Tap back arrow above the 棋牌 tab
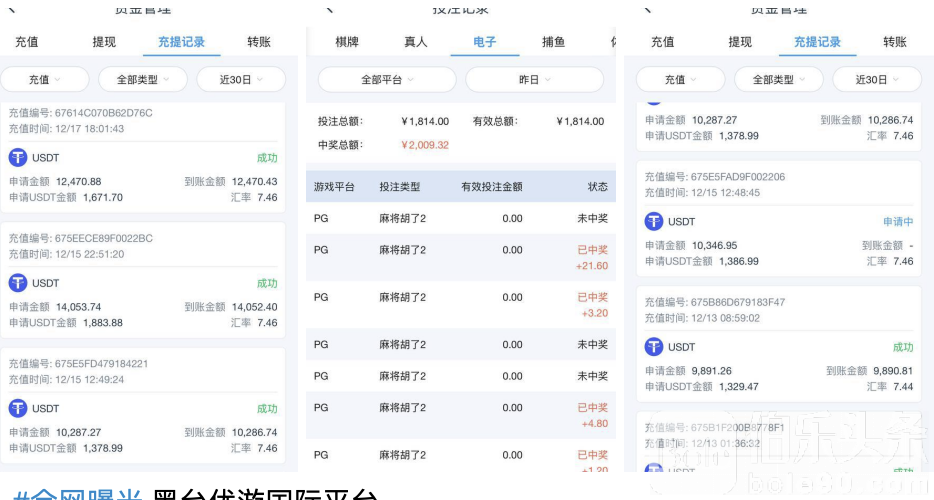 [329, 9]
